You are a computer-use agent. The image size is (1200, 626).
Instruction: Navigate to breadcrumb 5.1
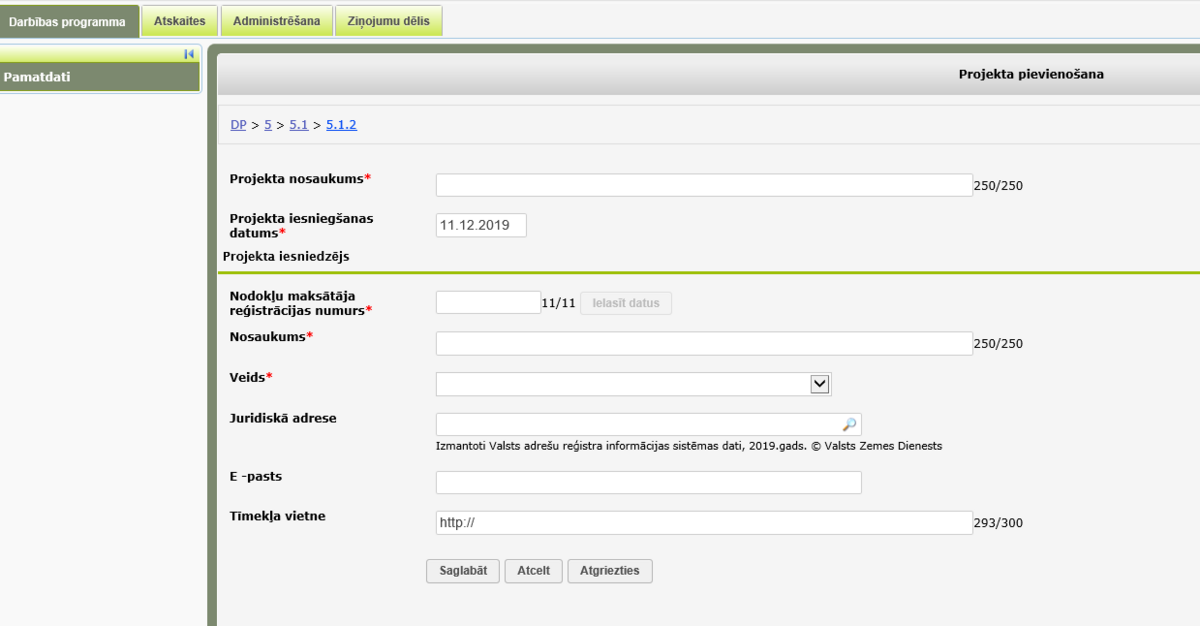point(299,125)
